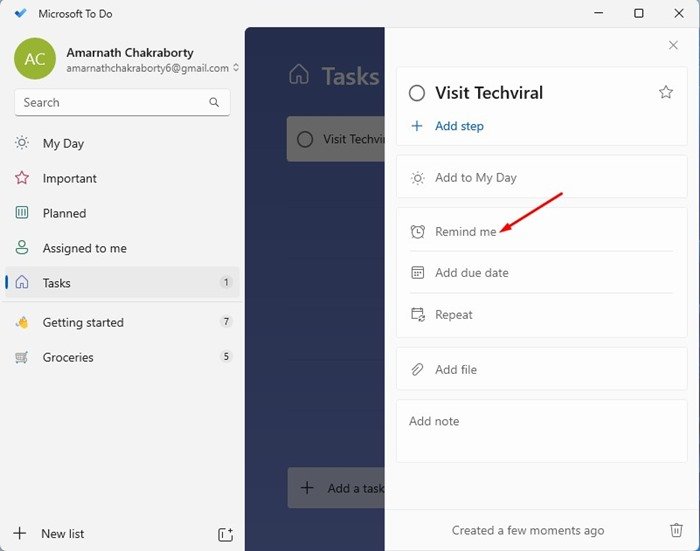Open the Remind me options
Image resolution: width=700 pixels, height=551 pixels.
(x=542, y=231)
